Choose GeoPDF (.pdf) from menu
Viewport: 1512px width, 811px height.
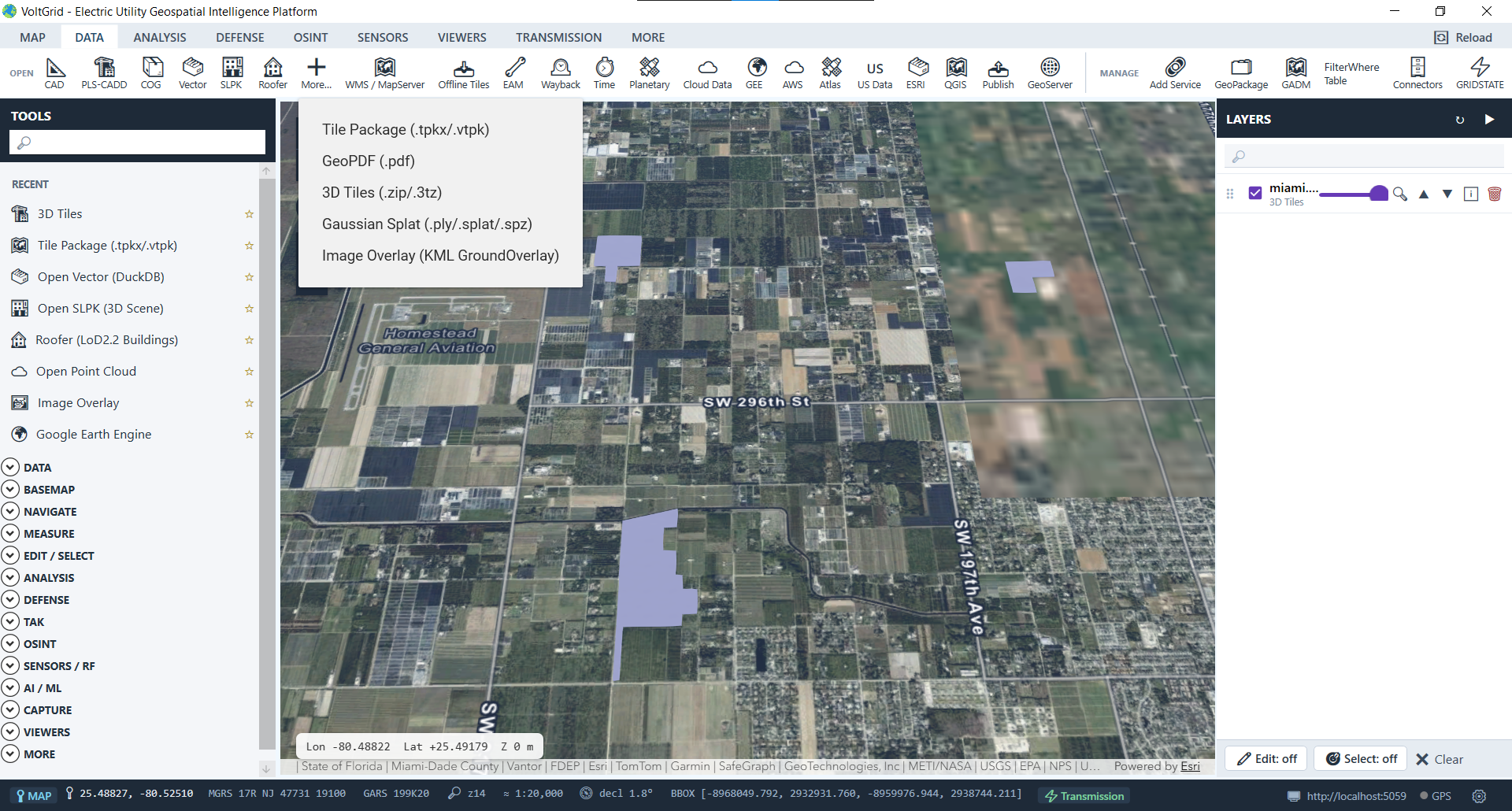click(369, 161)
